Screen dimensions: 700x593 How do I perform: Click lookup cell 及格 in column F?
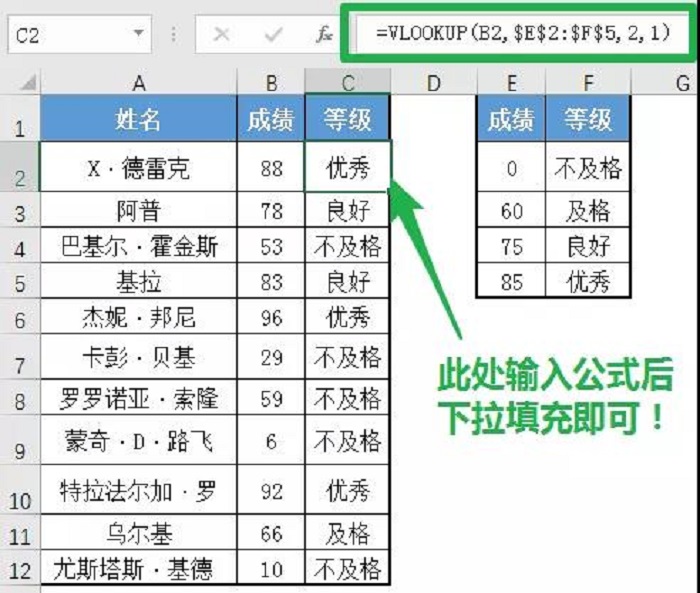(588, 209)
